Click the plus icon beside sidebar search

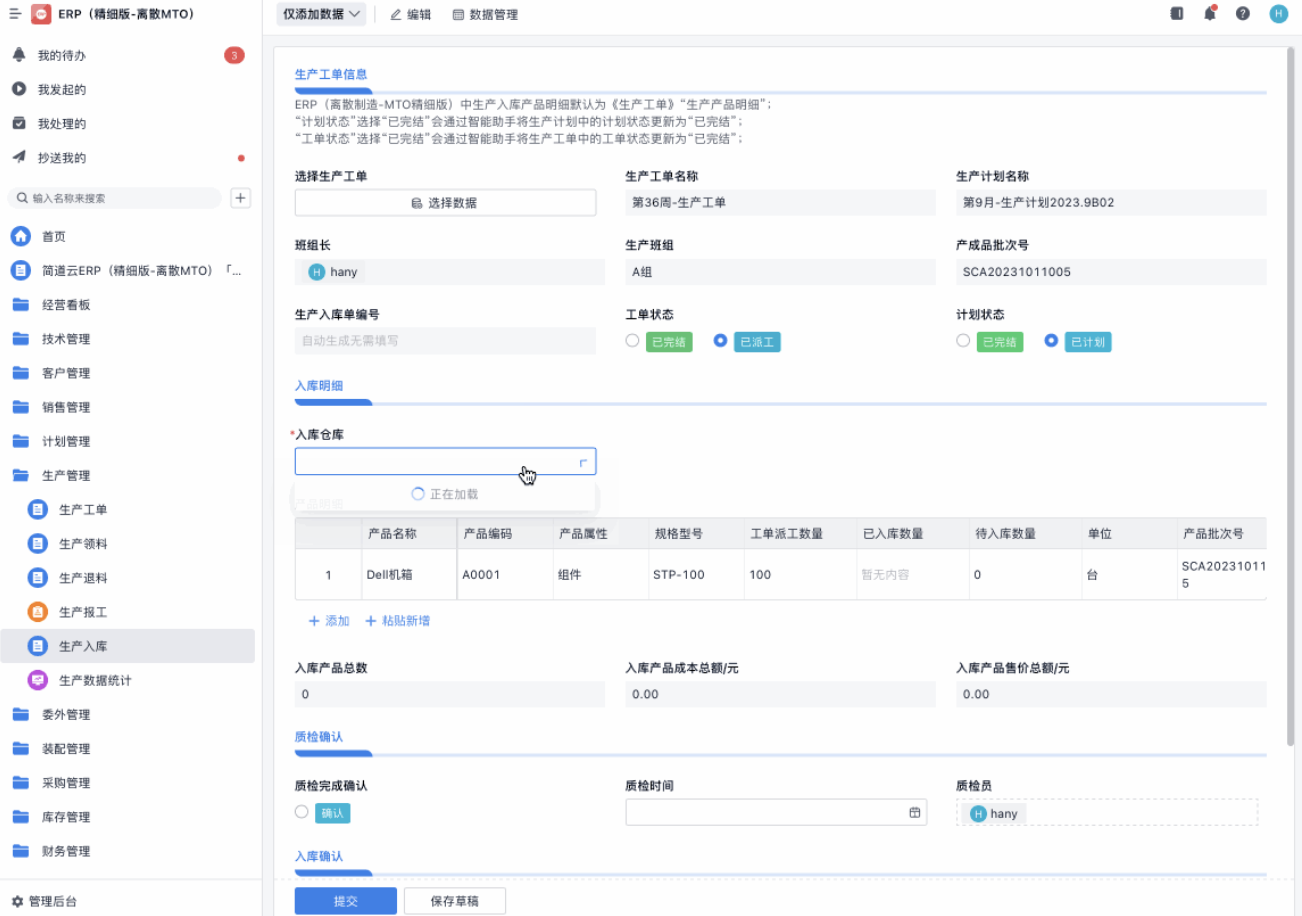[x=240, y=198]
